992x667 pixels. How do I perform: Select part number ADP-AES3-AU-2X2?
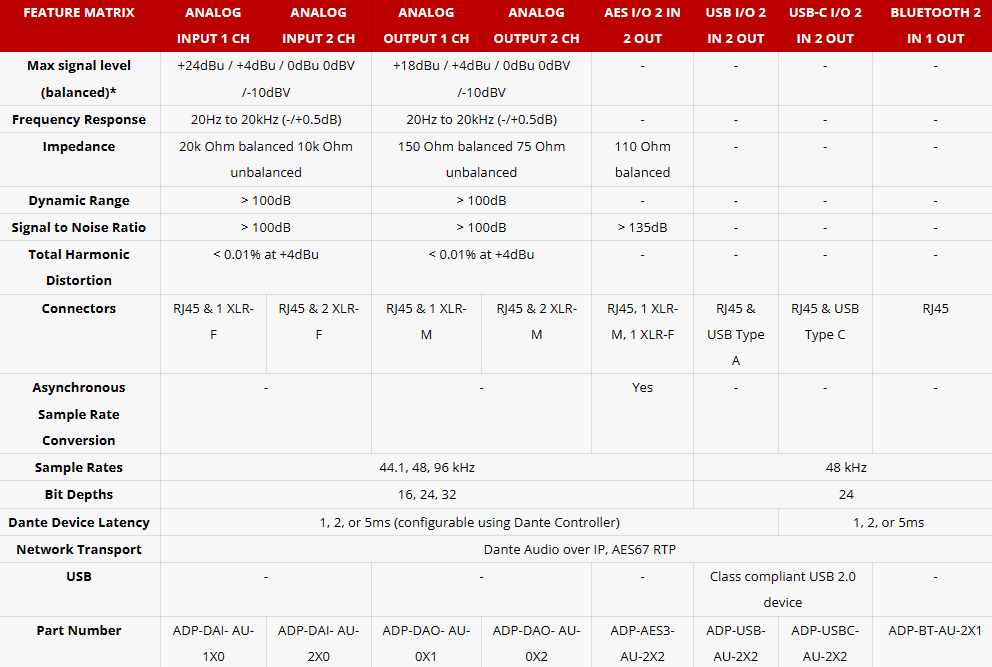[x=642, y=643]
